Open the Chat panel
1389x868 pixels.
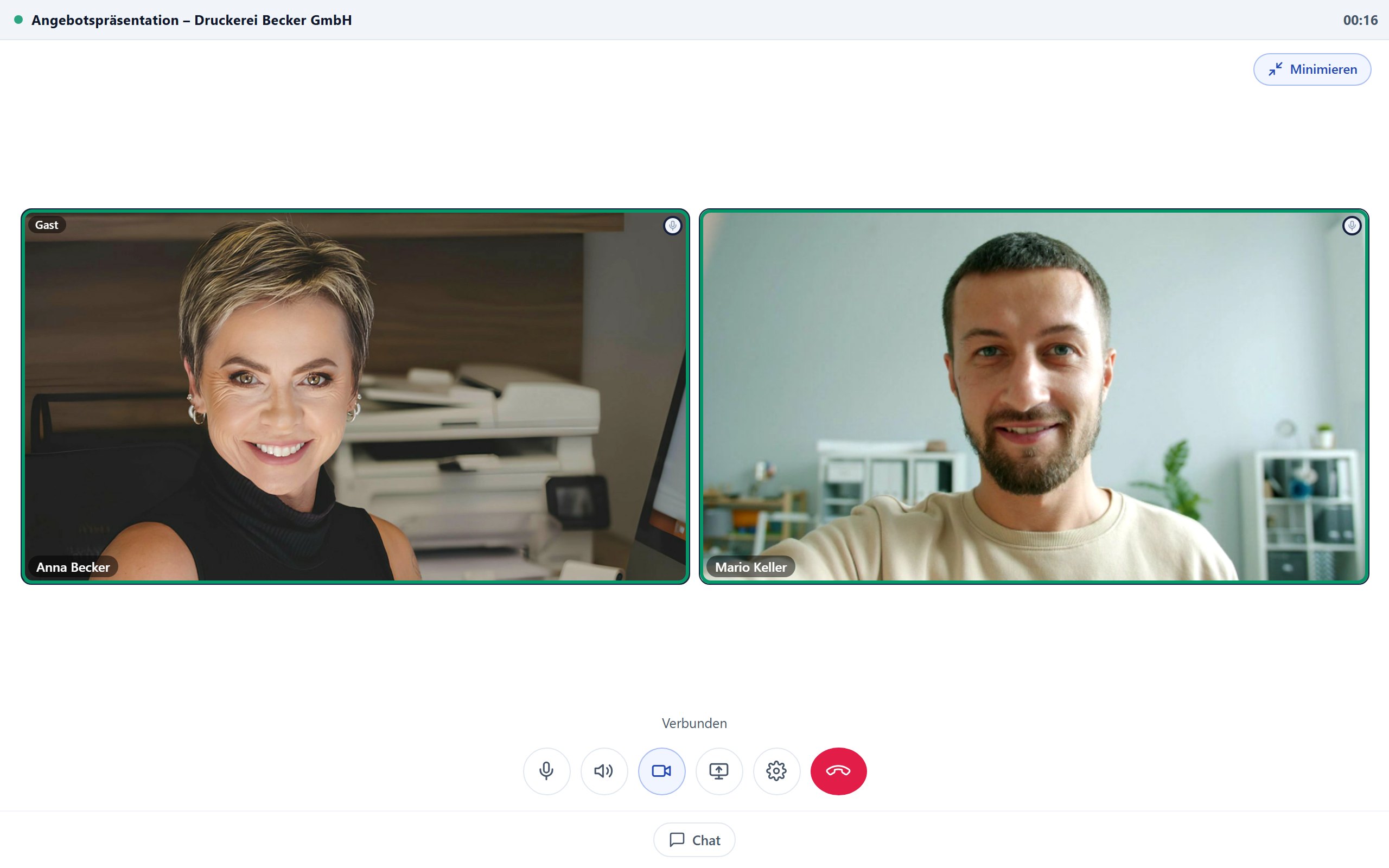pyautogui.click(x=694, y=840)
